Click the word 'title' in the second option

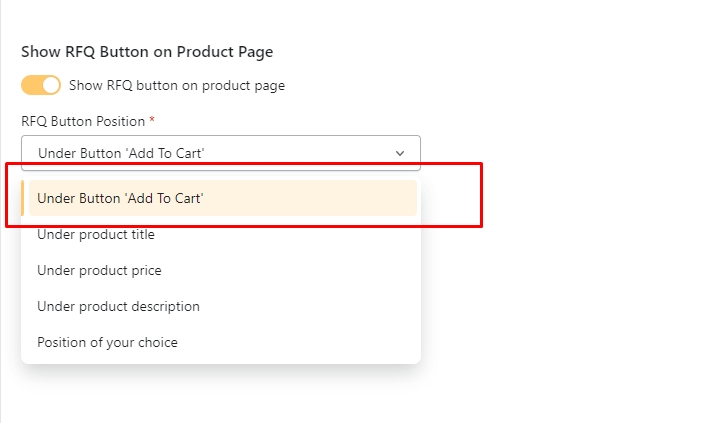click(x=139, y=234)
